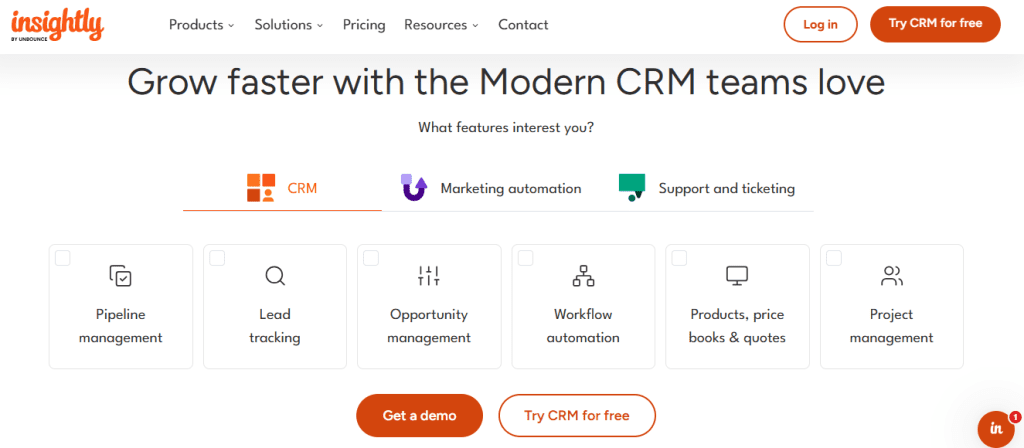Click the Pipeline management card icon
This screenshot has width=1024, height=448.
pos(121,276)
